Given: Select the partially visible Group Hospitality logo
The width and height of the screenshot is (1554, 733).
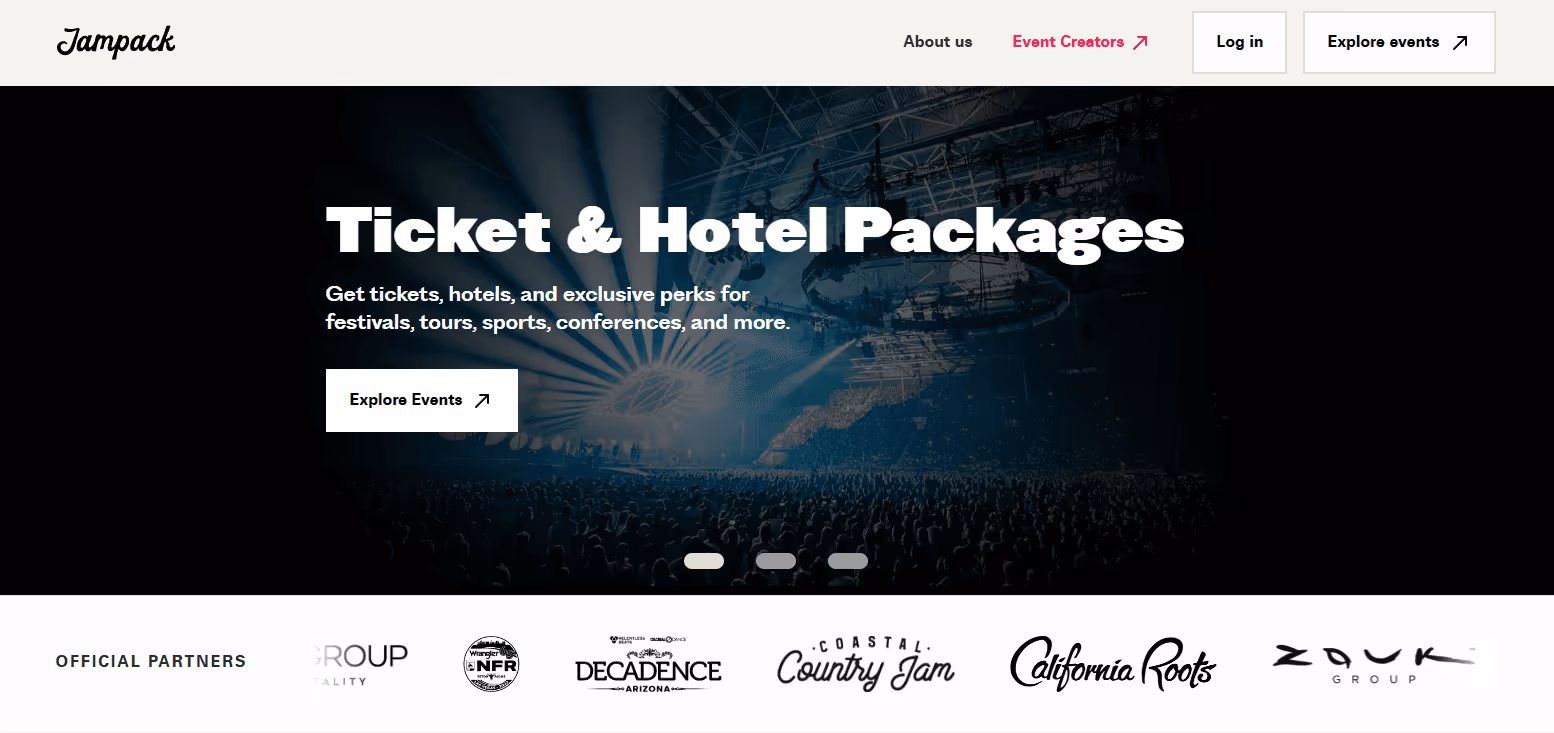Looking at the screenshot, I should click(360, 664).
